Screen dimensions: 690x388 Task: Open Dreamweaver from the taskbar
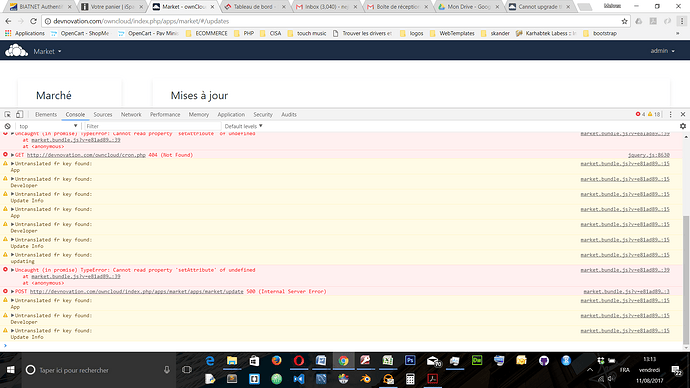(477, 361)
